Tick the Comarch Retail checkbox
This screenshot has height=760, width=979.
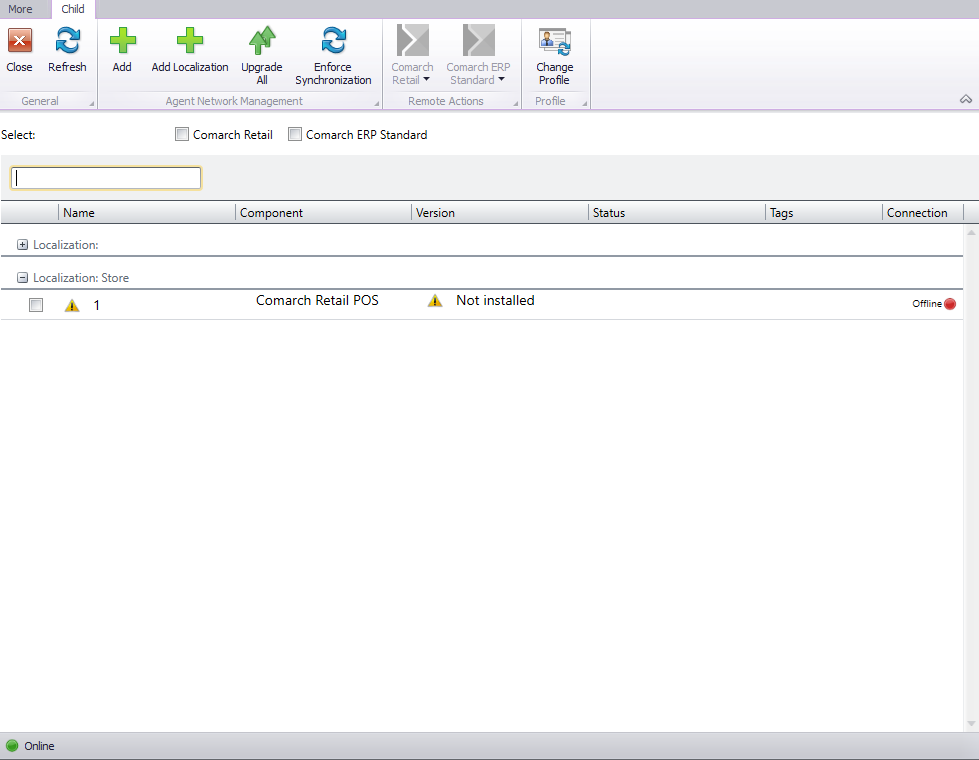coord(182,134)
